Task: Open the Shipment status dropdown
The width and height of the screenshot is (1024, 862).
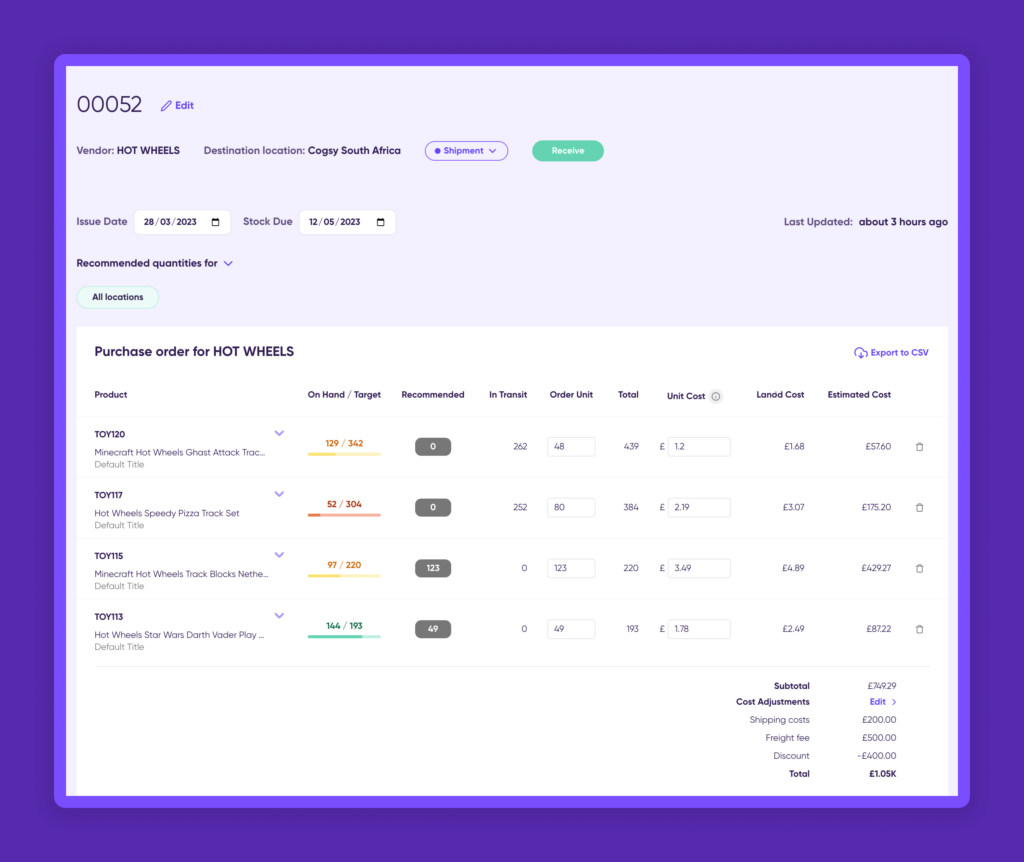Action: pos(466,150)
